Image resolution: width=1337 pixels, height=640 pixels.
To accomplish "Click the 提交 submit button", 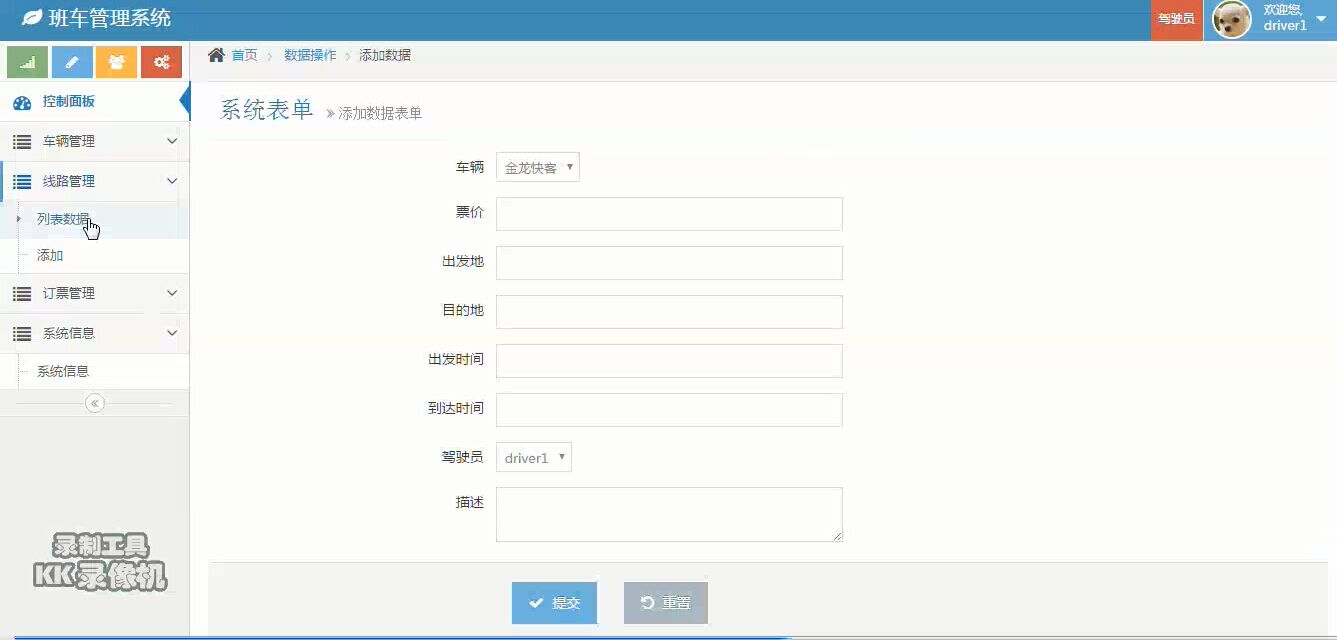I will point(555,603).
